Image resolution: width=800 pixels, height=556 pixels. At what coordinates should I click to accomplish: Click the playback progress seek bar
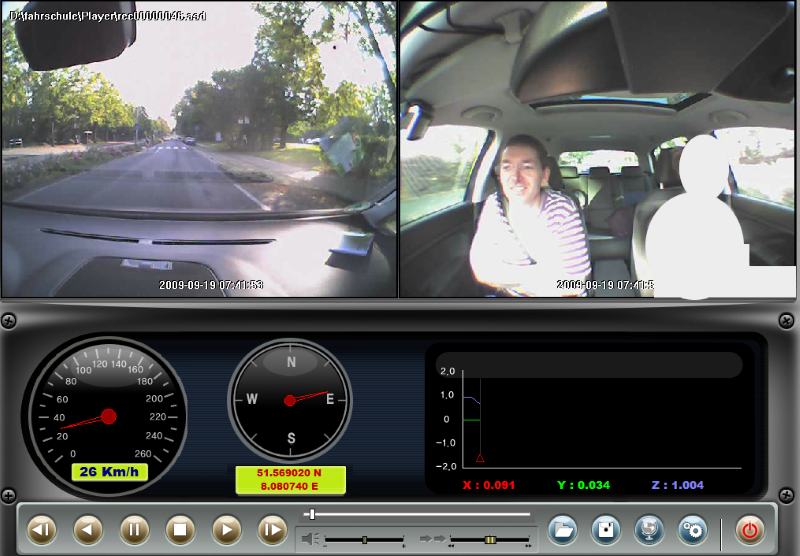click(420, 514)
